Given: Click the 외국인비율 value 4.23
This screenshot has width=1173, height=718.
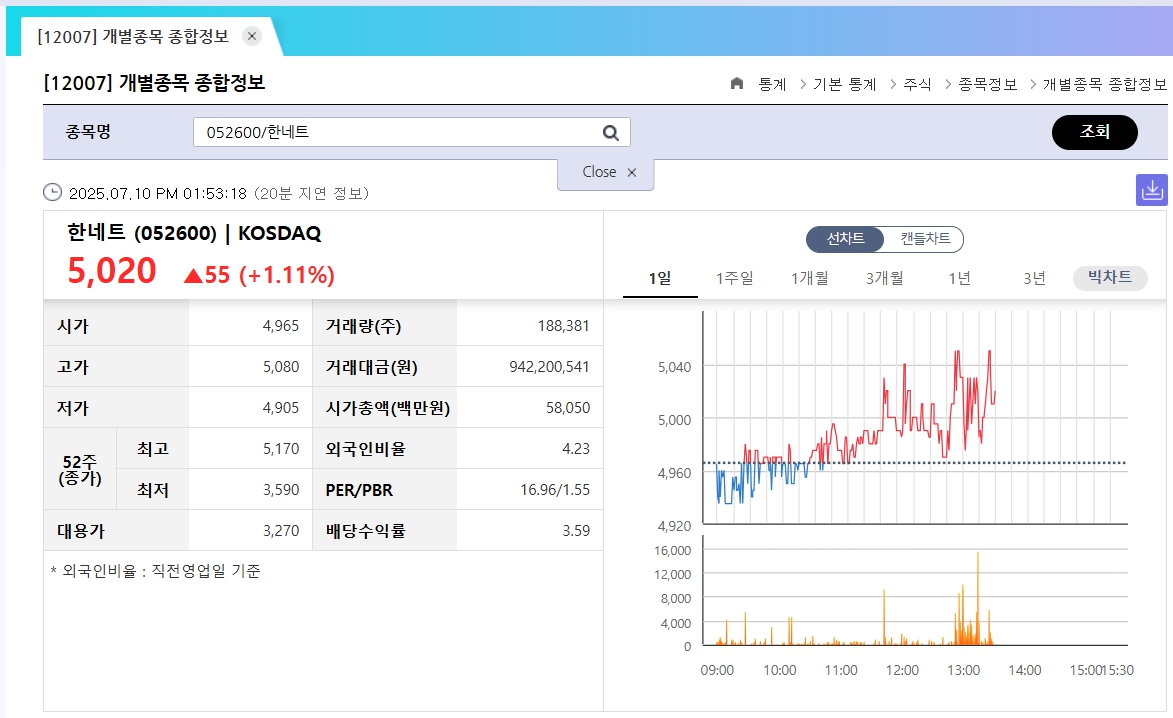Looking at the screenshot, I should coord(576,449).
